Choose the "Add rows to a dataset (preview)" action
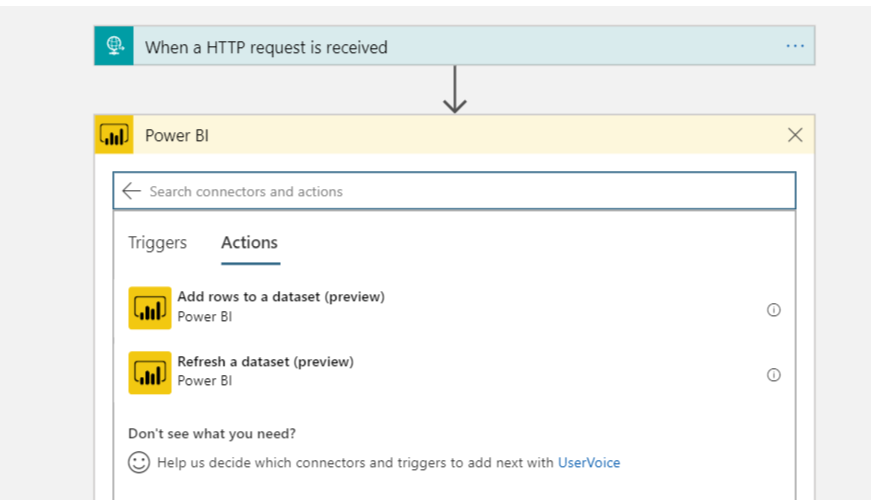Image resolution: width=871 pixels, height=500 pixels. point(281,297)
